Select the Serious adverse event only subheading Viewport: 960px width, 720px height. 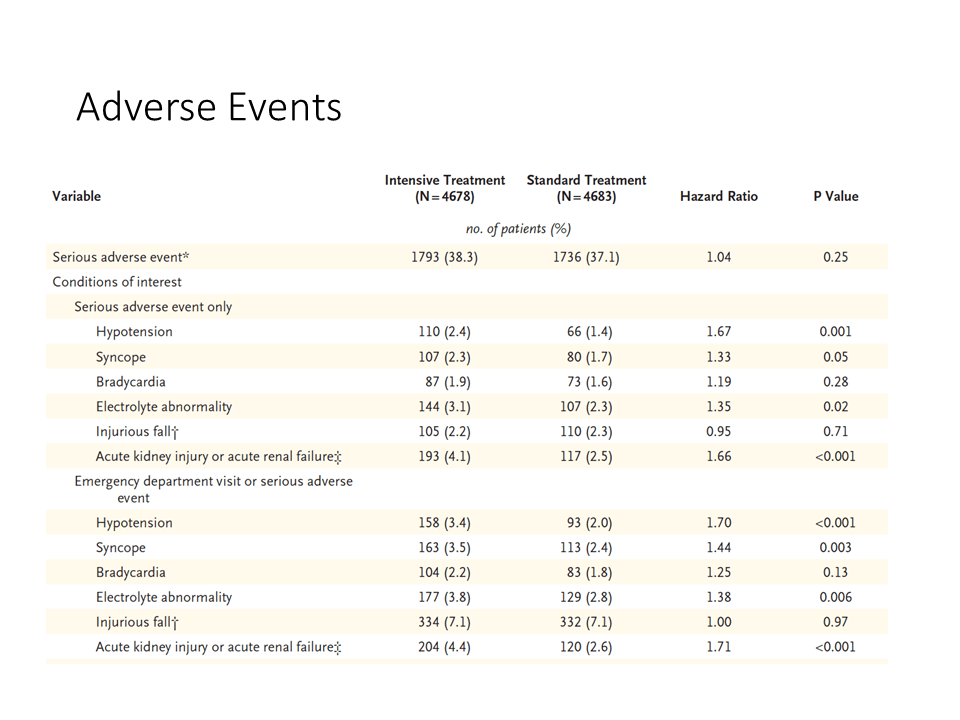pos(153,307)
